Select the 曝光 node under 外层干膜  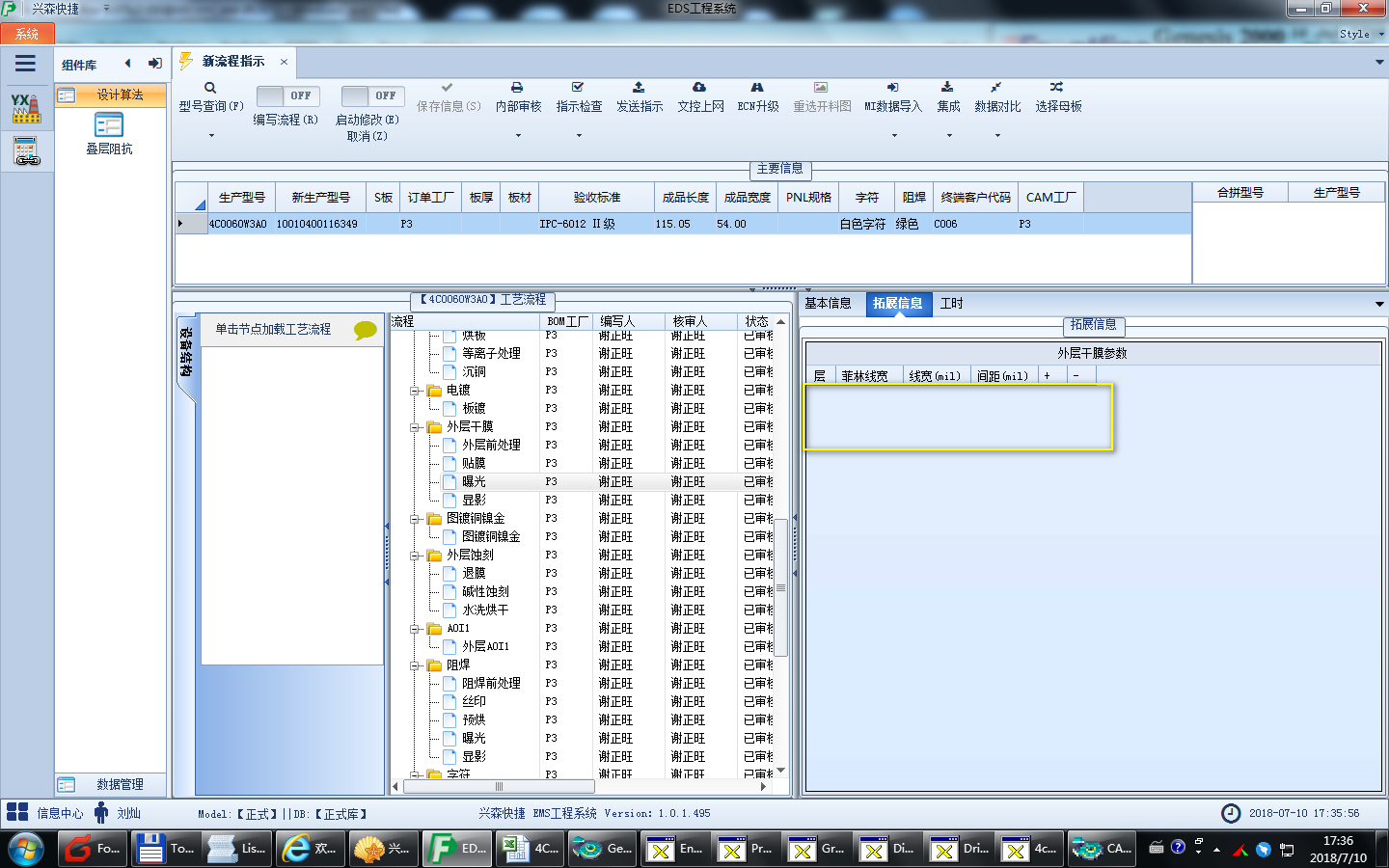coord(474,481)
